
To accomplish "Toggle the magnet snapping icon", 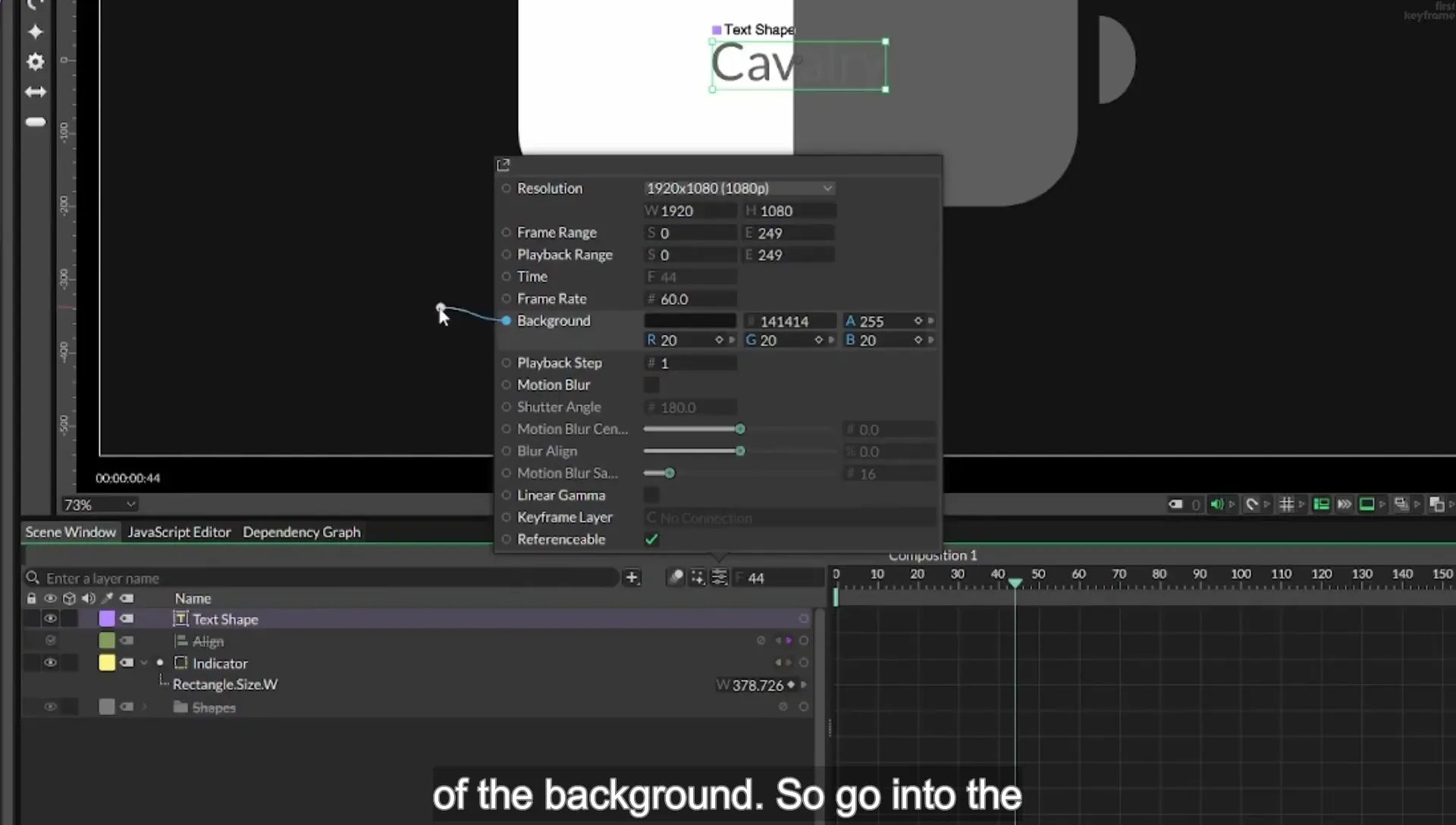I will 1251,504.
